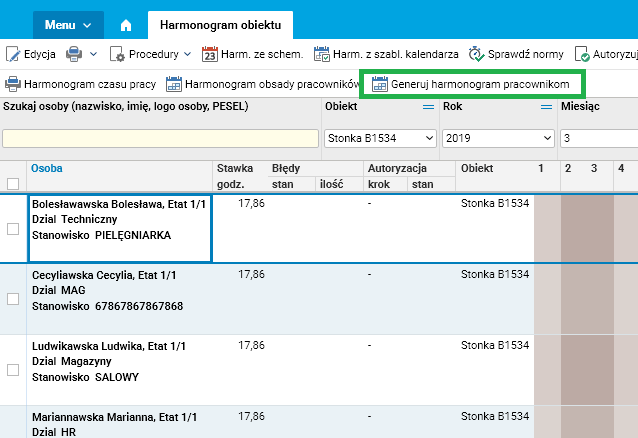Click the person search input field
638x438 pixels.
click(x=159, y=138)
